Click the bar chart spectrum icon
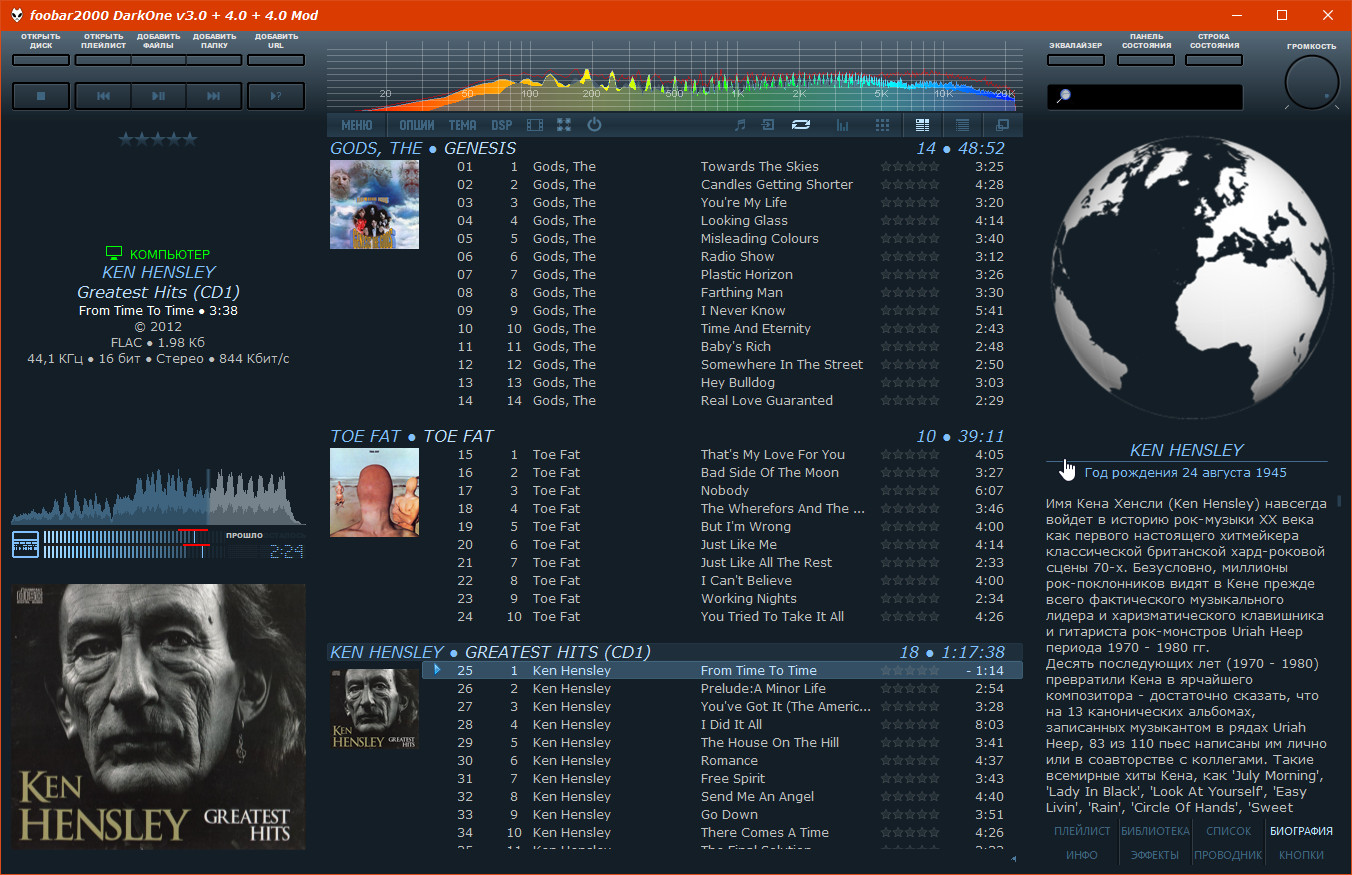Viewport: 1352px width, 875px height. click(x=842, y=125)
